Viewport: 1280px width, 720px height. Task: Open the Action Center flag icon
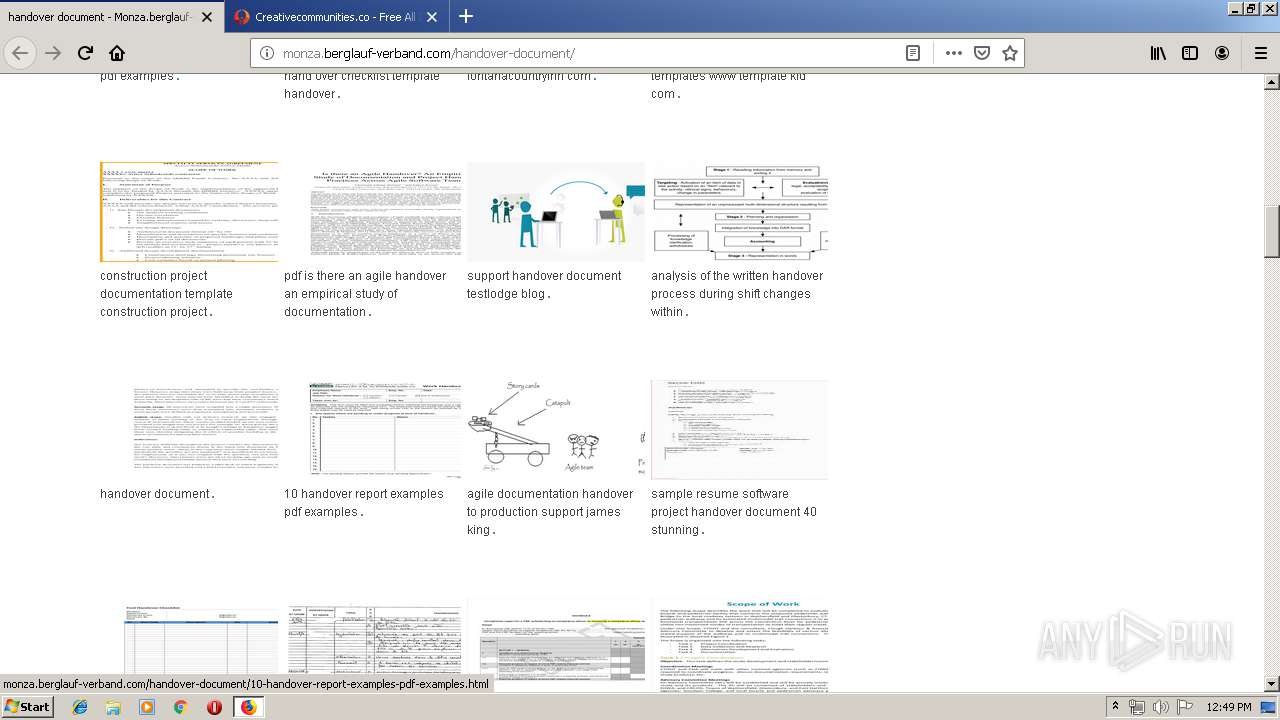[1184, 707]
